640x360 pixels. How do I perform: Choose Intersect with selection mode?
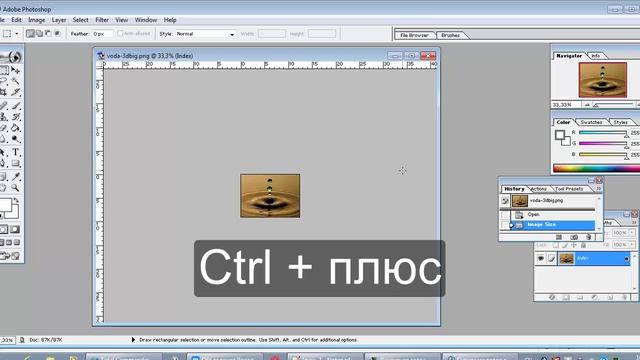pyautogui.click(x=57, y=33)
